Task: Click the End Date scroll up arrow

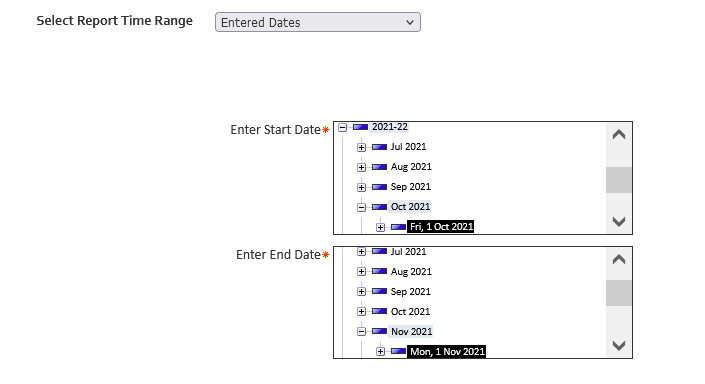Action: coord(619,259)
